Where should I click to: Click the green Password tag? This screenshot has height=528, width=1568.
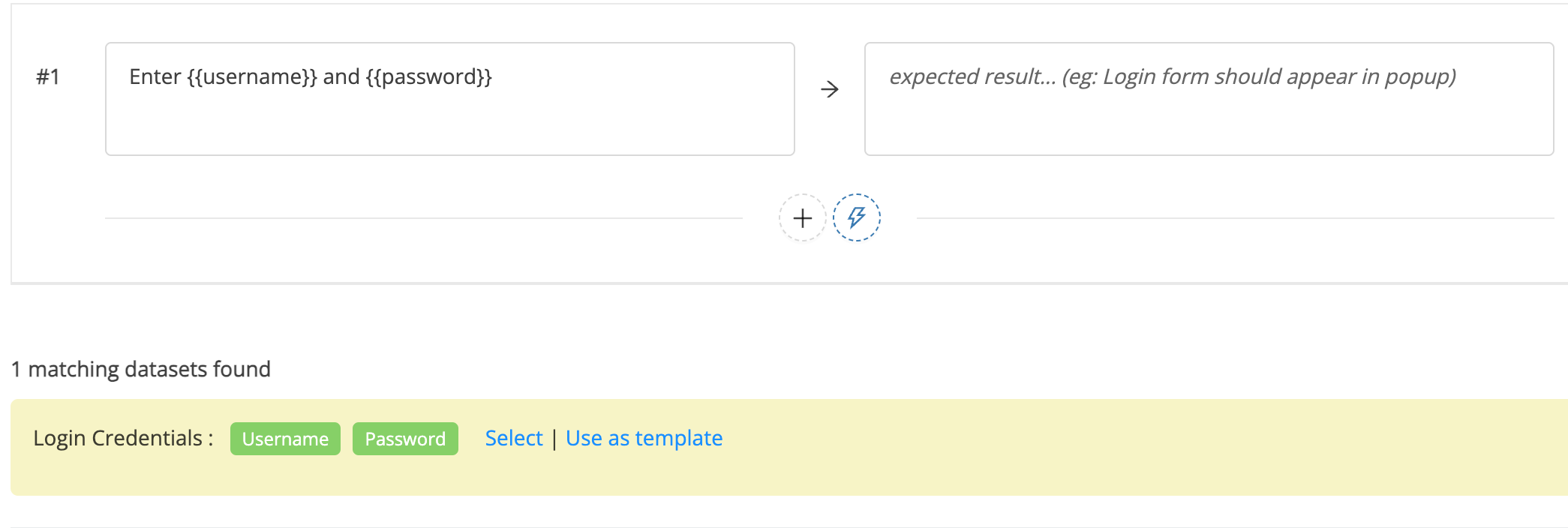point(405,439)
